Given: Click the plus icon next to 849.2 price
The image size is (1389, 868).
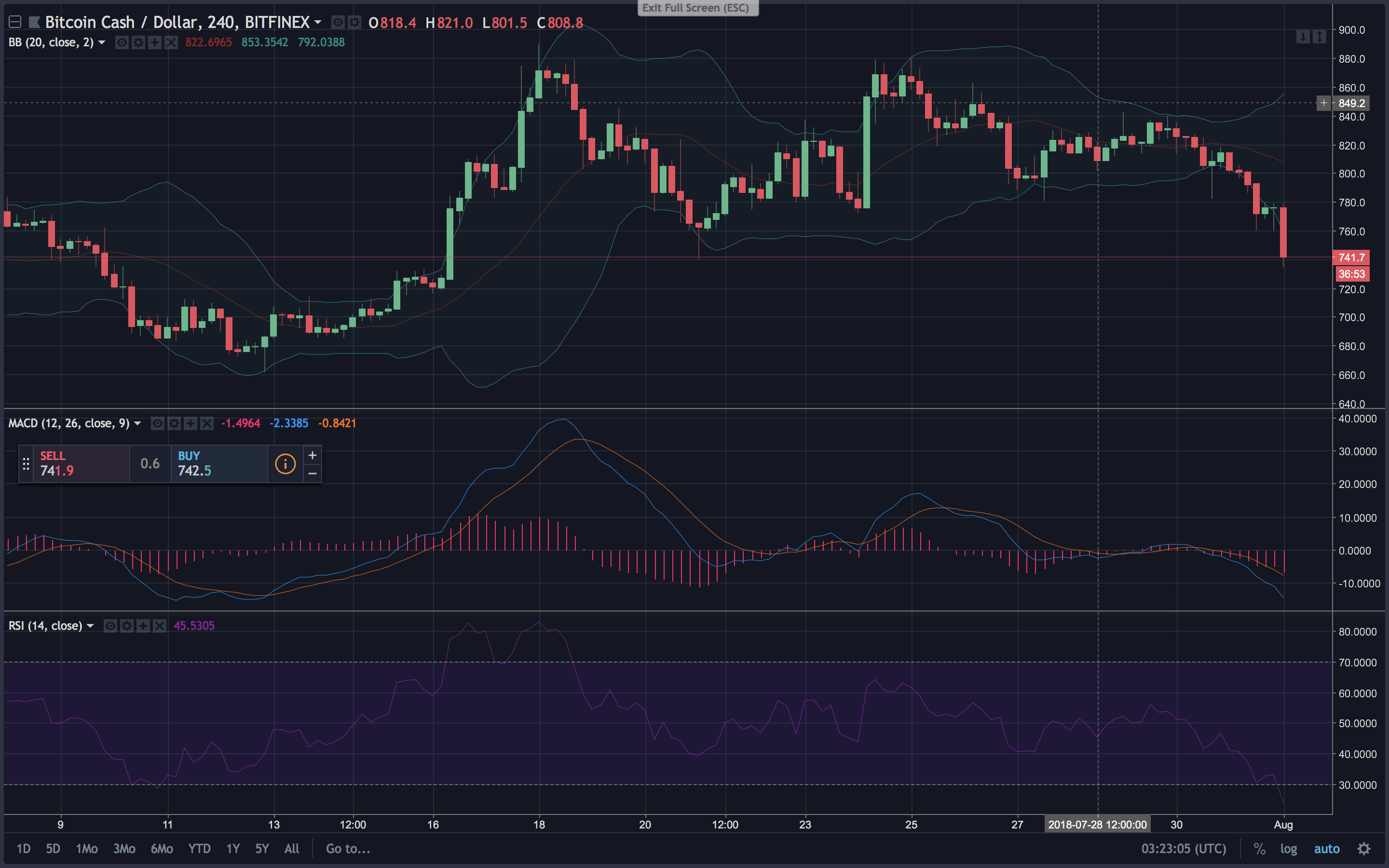Looking at the screenshot, I should (x=1323, y=103).
